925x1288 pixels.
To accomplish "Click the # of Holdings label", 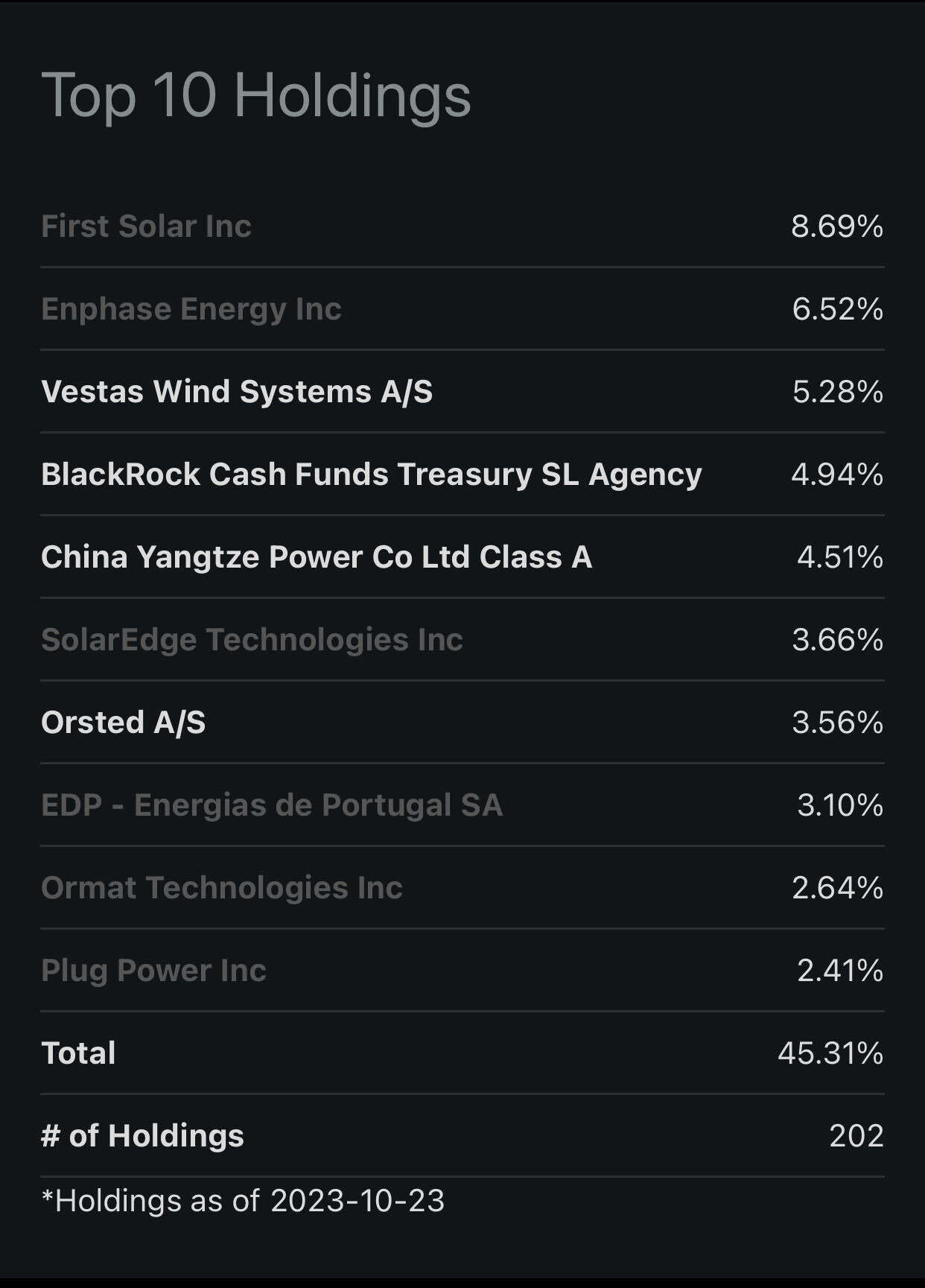I will (x=142, y=1136).
